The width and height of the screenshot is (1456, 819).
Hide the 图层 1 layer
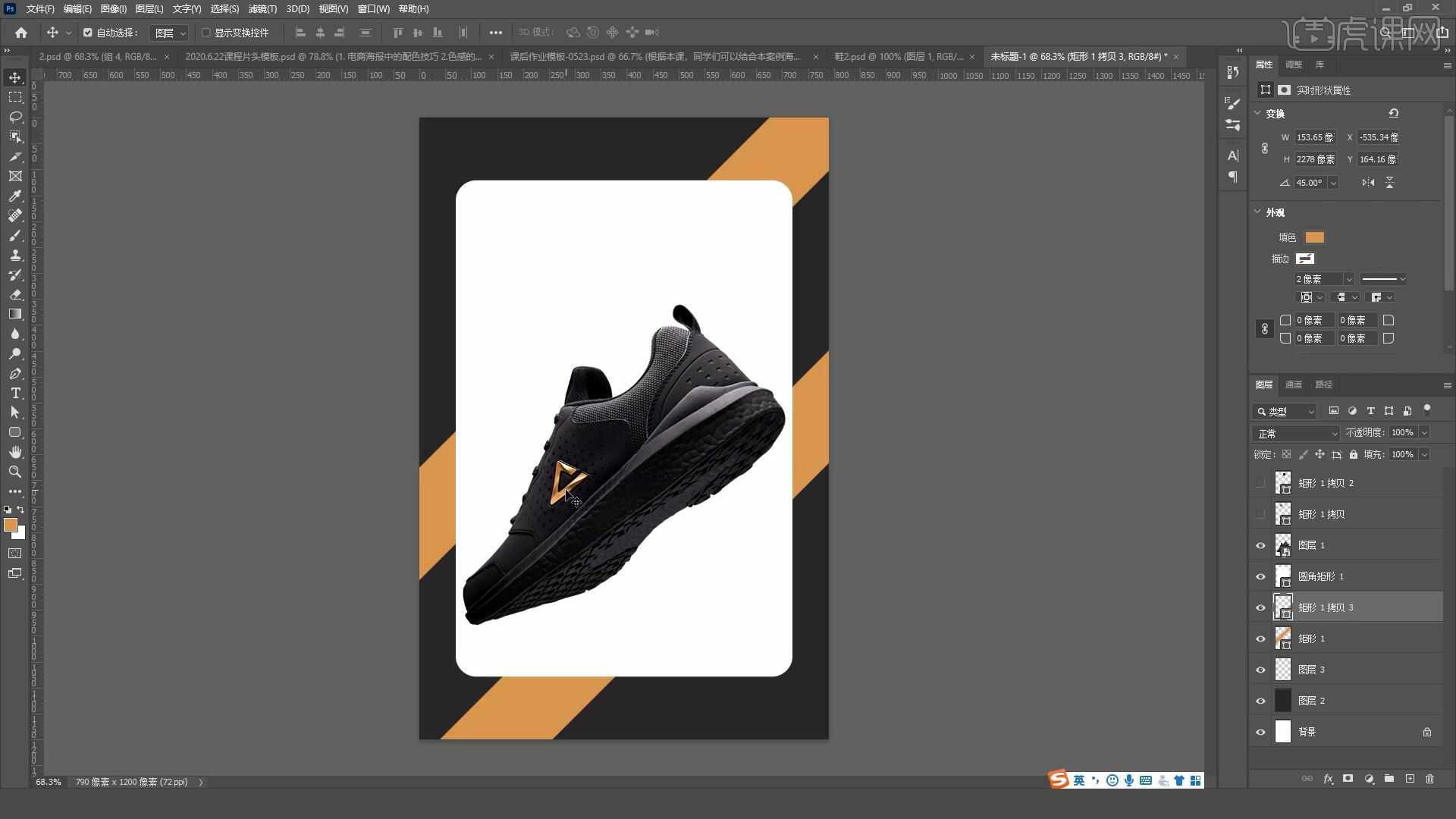(1260, 545)
